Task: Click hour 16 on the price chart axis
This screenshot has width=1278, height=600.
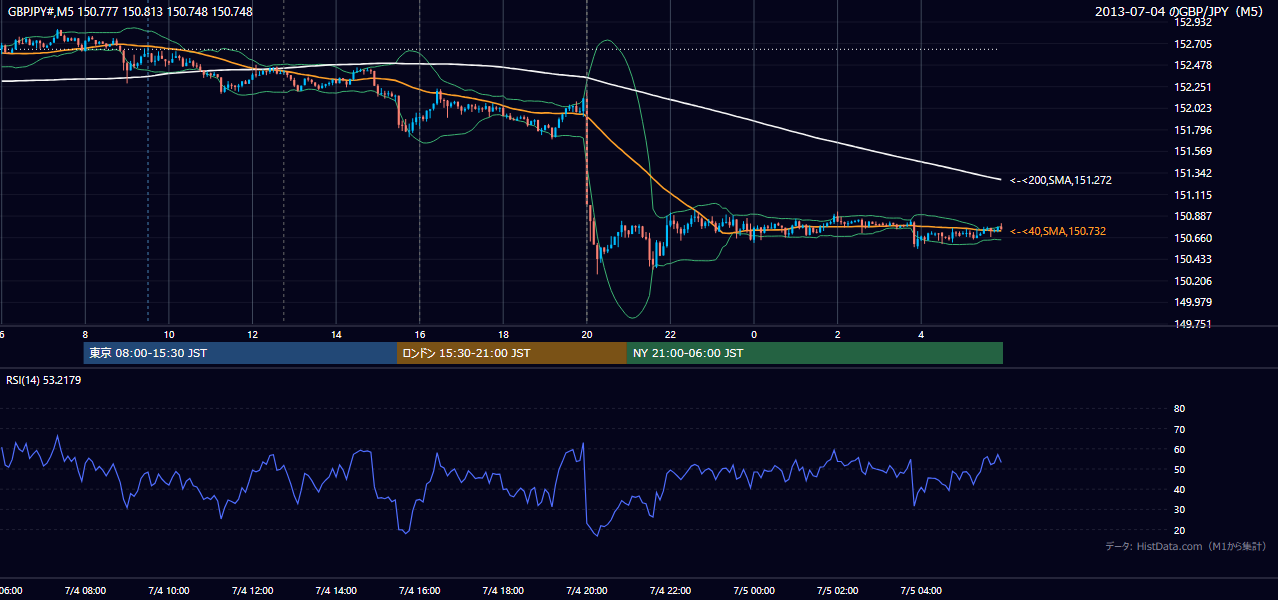Action: pyautogui.click(x=420, y=335)
